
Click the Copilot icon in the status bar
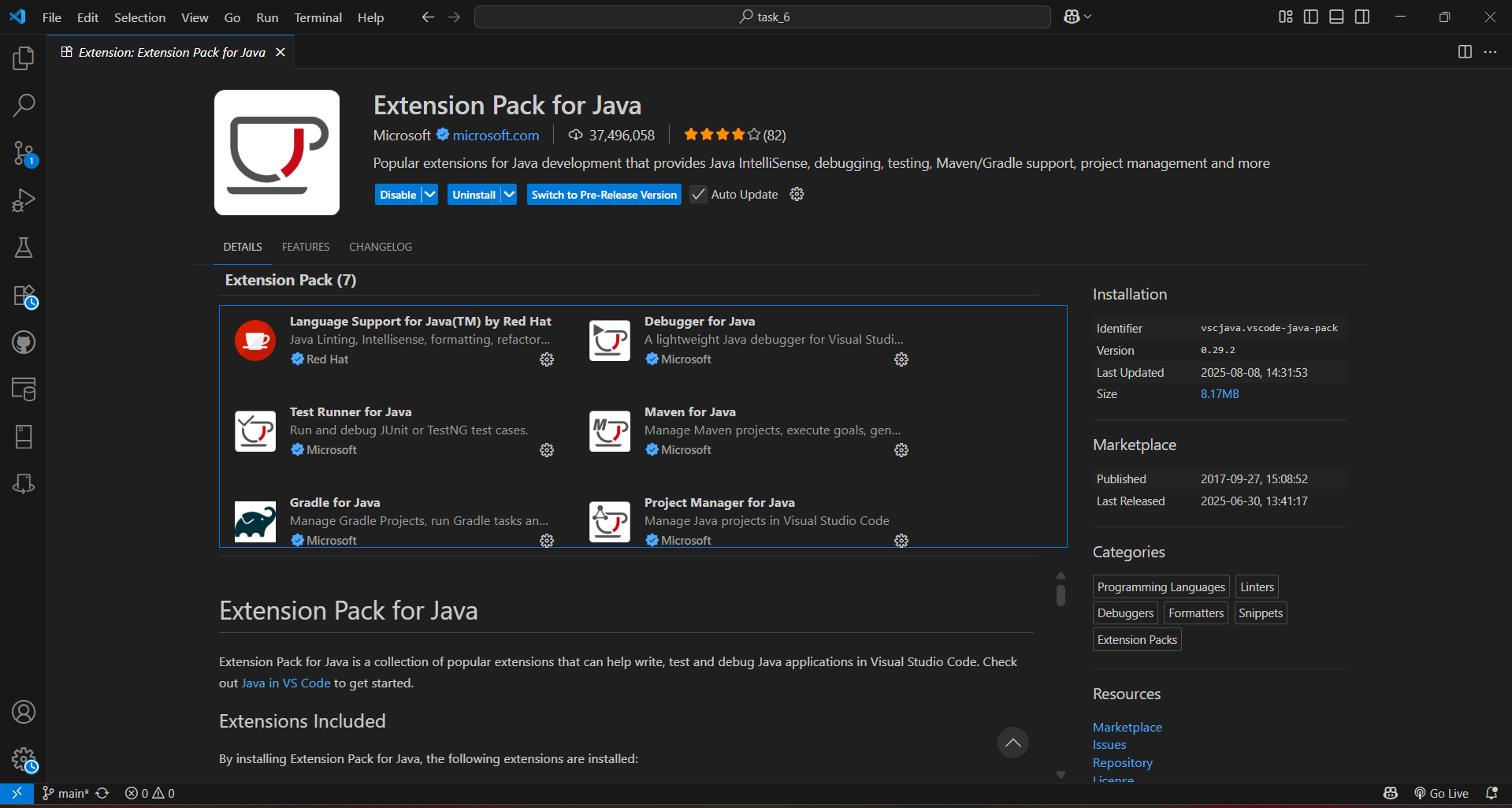click(1390, 793)
